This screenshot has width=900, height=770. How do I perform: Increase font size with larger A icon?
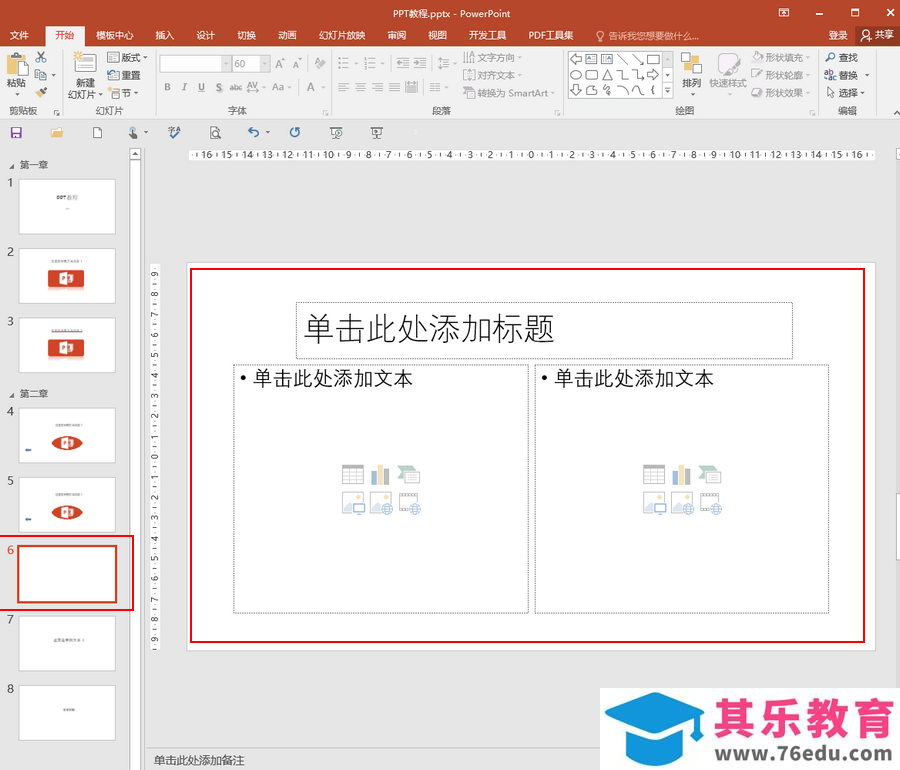coord(280,64)
